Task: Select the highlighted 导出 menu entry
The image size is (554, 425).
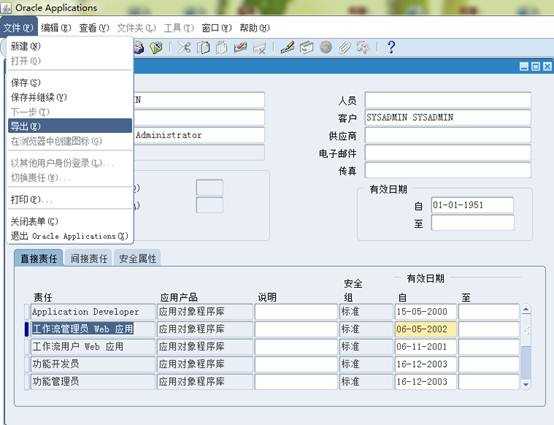Action: click(x=70, y=126)
